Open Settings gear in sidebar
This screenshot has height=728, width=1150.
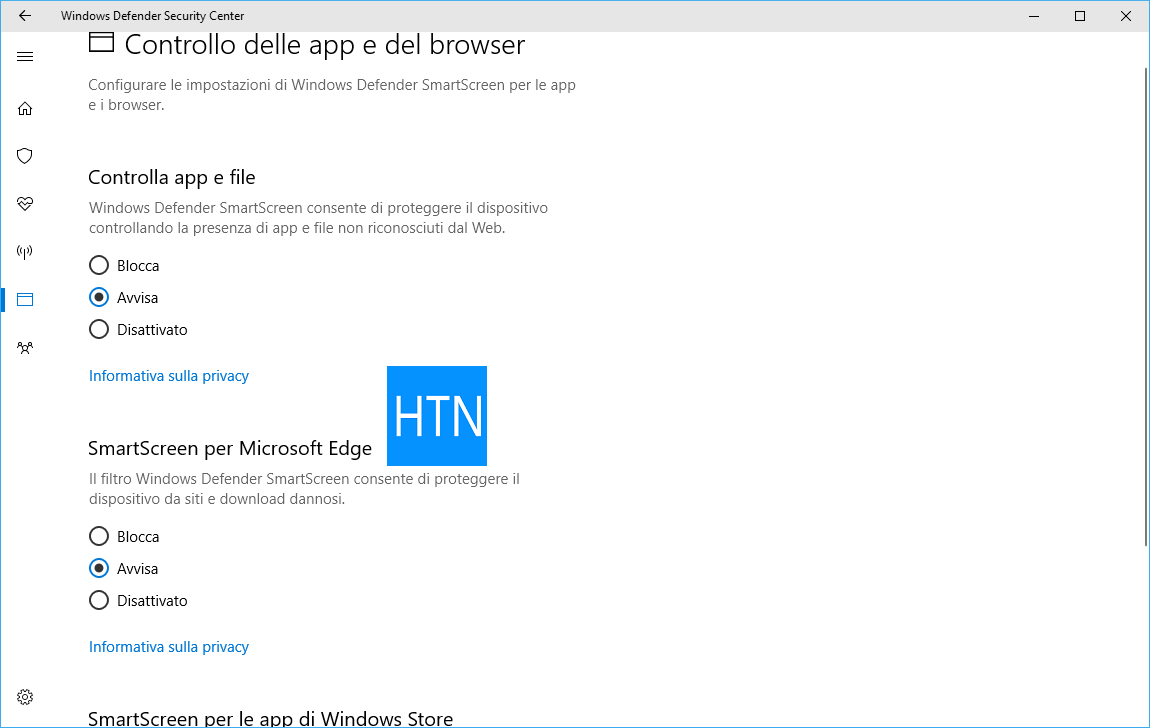point(25,696)
